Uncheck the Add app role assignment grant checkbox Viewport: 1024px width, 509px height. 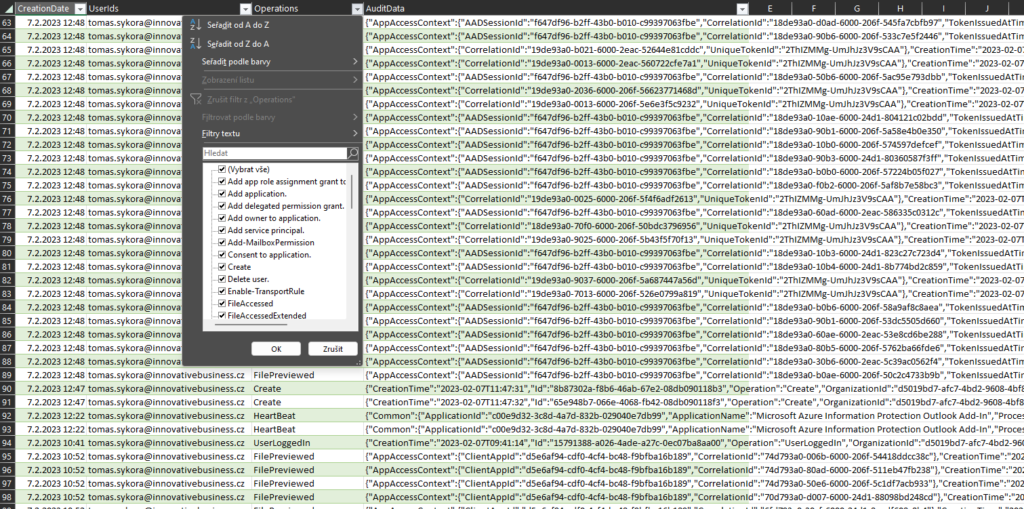tap(222, 182)
